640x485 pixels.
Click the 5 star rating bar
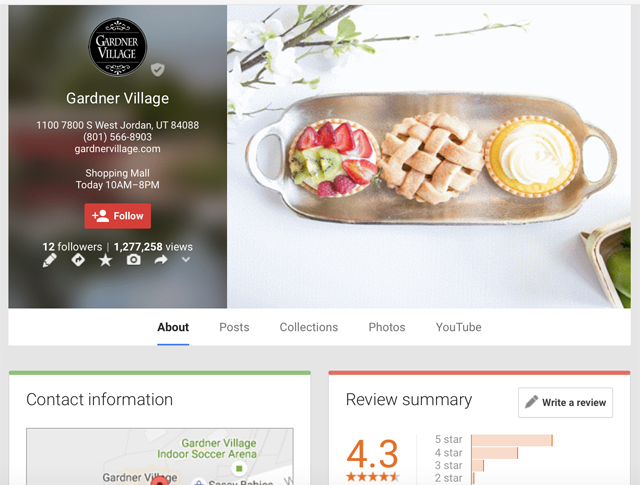click(512, 441)
